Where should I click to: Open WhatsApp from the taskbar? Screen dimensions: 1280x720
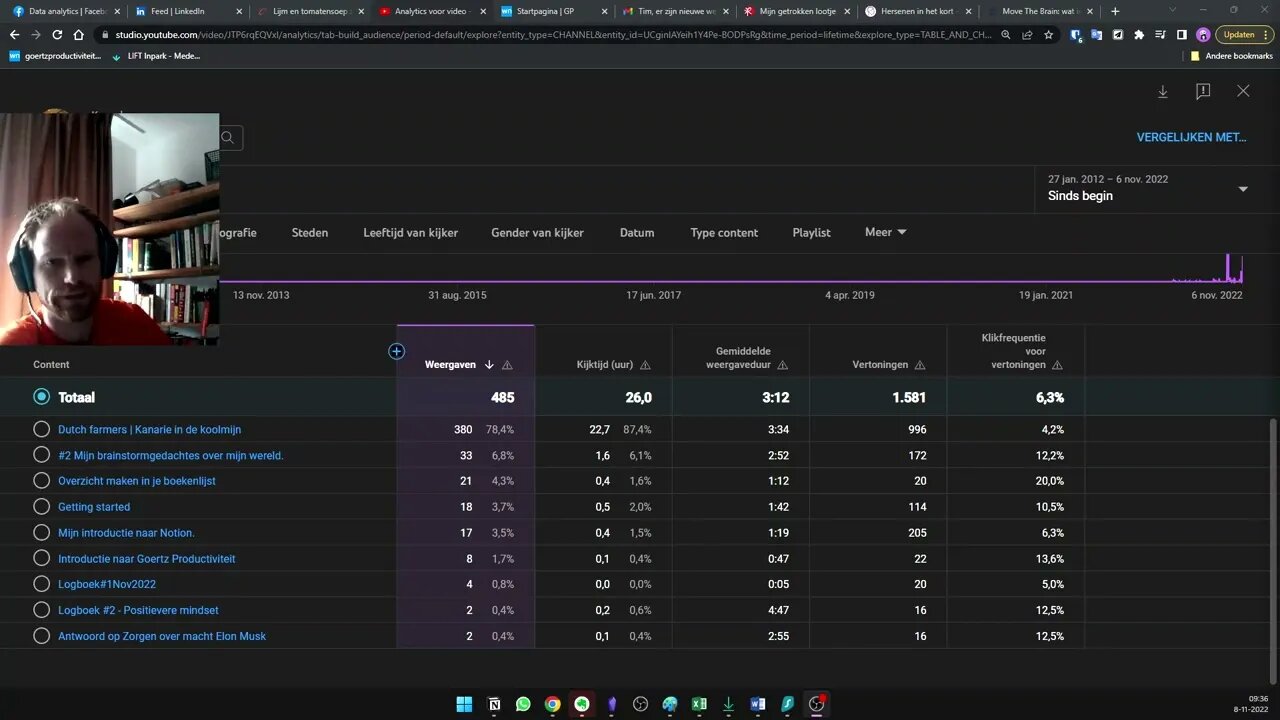pos(523,704)
